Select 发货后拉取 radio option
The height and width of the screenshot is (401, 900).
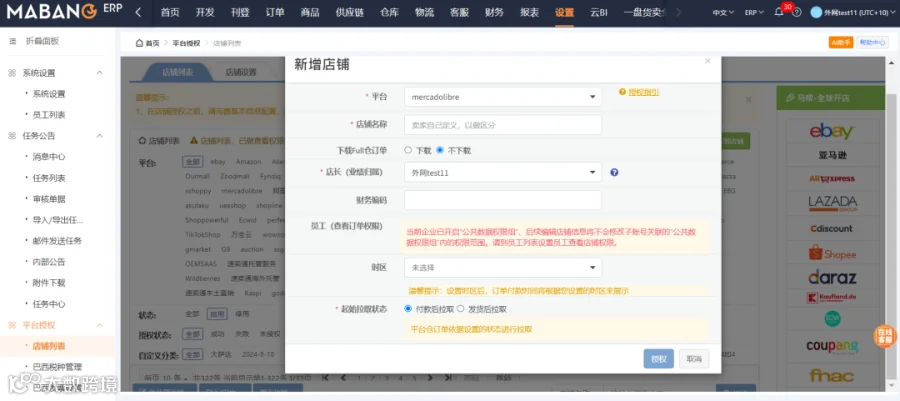[x=460, y=309]
